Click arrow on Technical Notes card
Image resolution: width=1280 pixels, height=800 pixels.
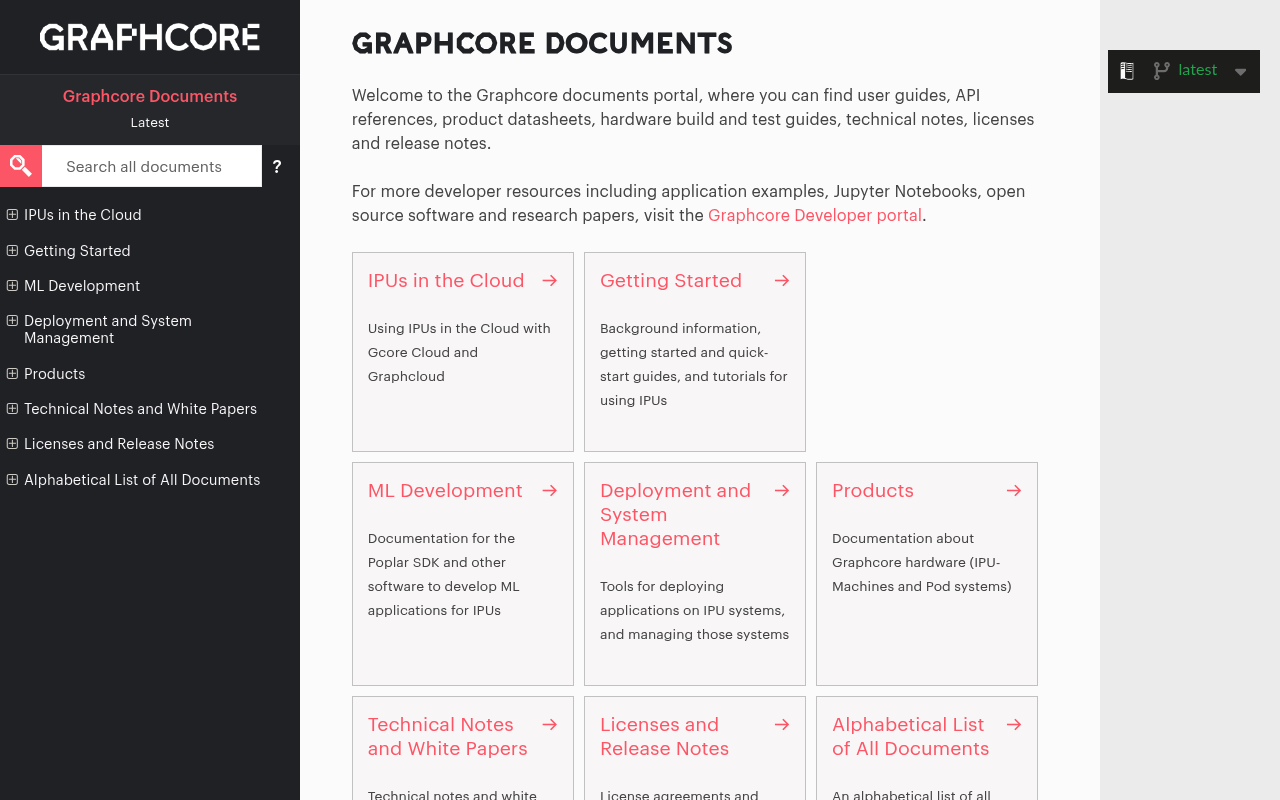pos(550,725)
